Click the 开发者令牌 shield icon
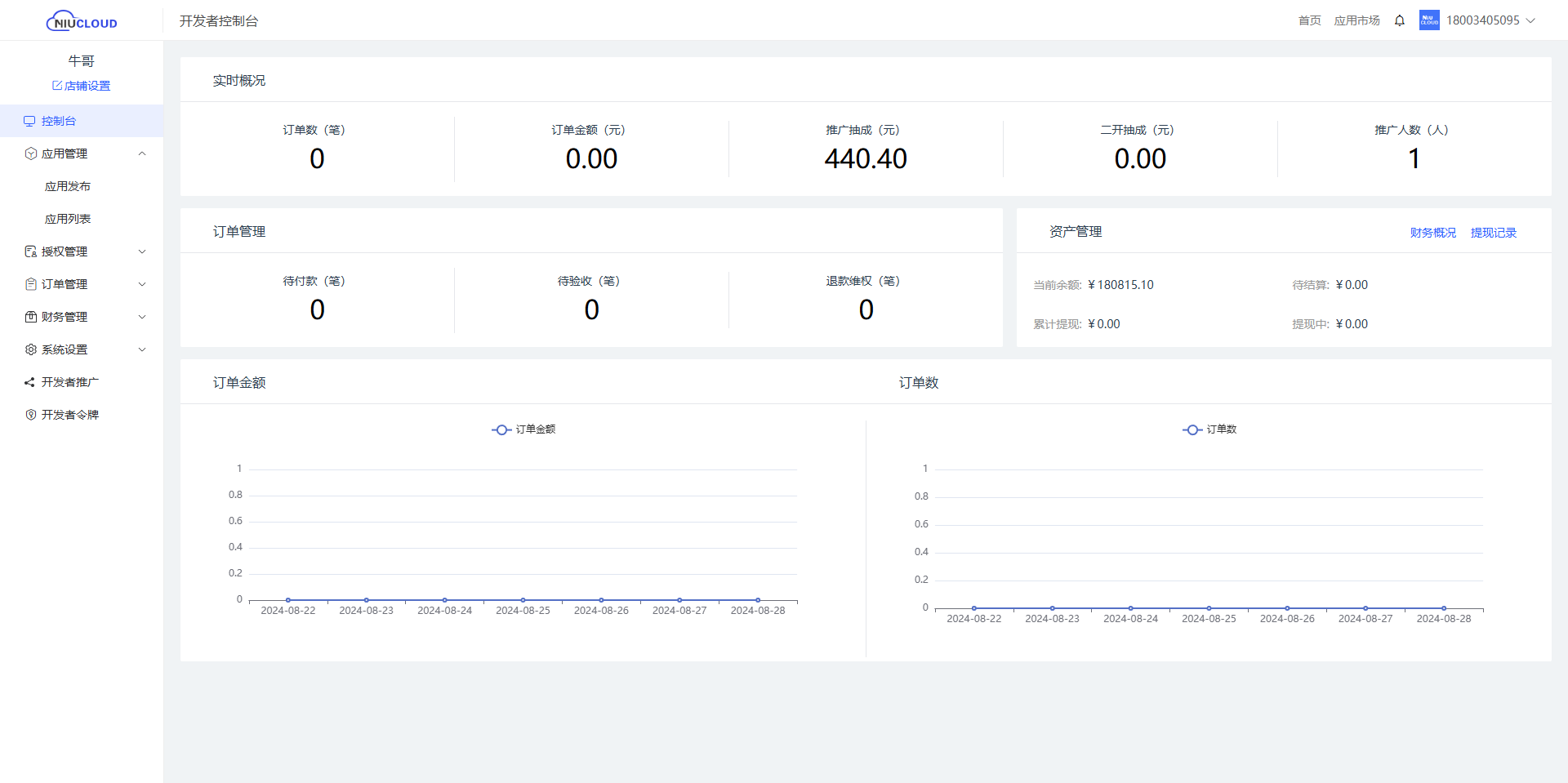Image resolution: width=1568 pixels, height=783 pixels. (30, 415)
